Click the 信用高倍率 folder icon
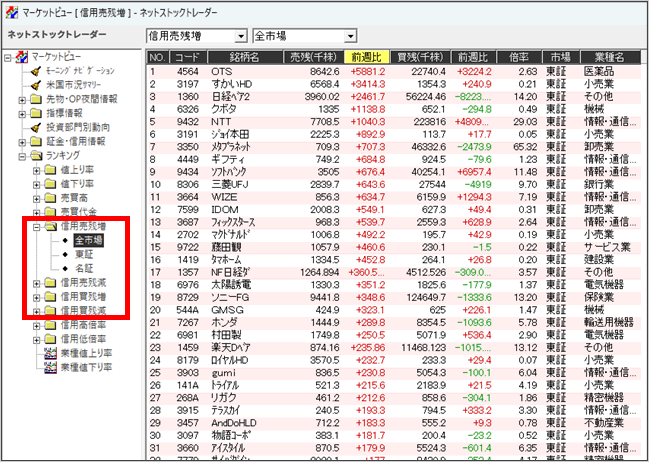This screenshot has height=462, width=649. point(50,325)
